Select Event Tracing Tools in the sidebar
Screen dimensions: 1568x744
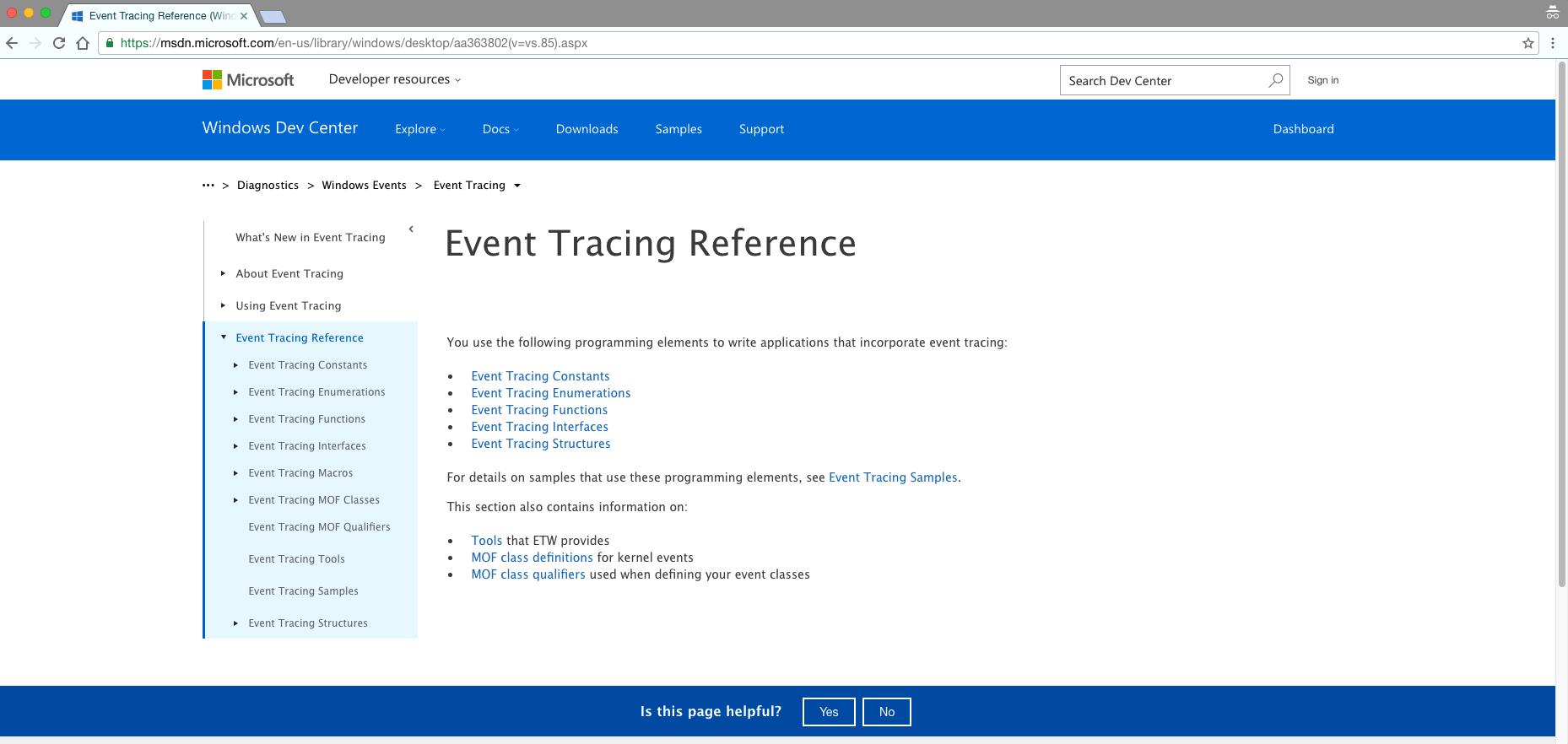tap(296, 559)
